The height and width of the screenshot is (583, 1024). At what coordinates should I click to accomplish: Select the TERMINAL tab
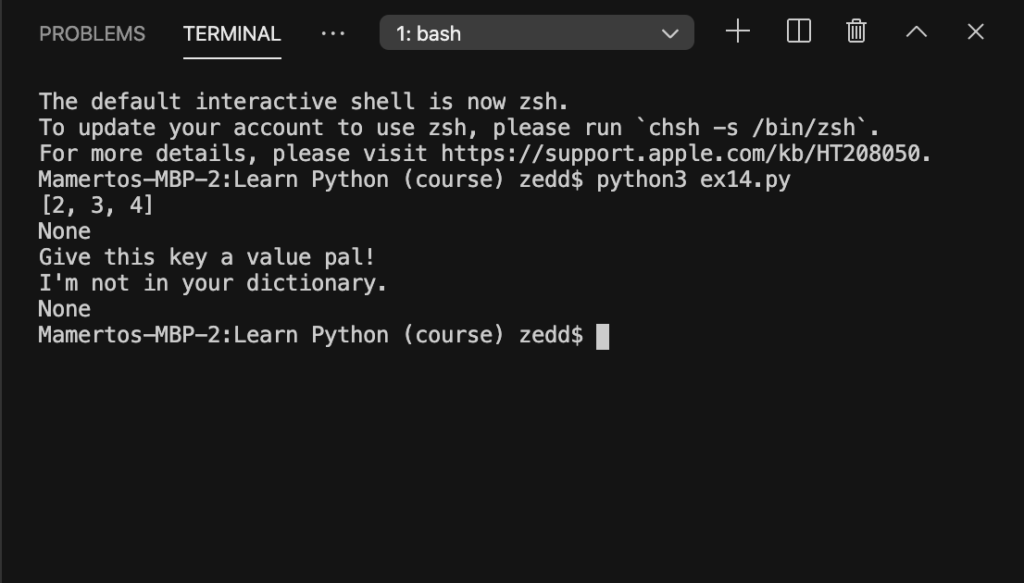pos(232,34)
